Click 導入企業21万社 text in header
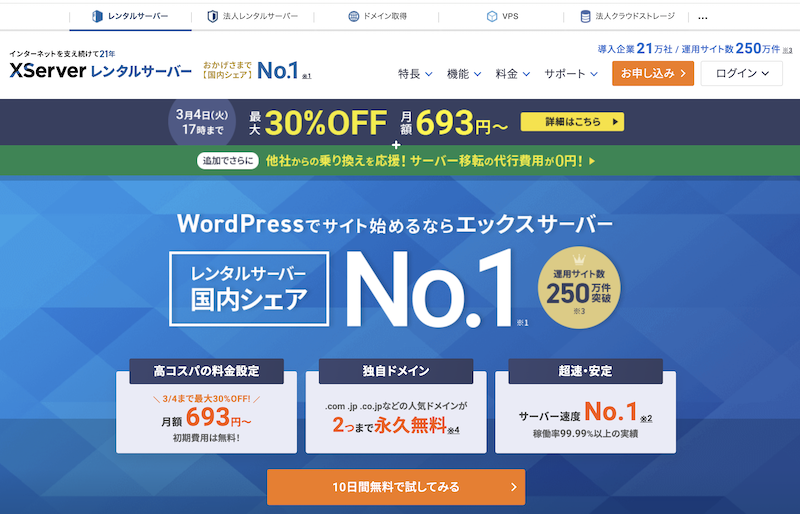Screen dimensions: 800x514 coord(635,48)
